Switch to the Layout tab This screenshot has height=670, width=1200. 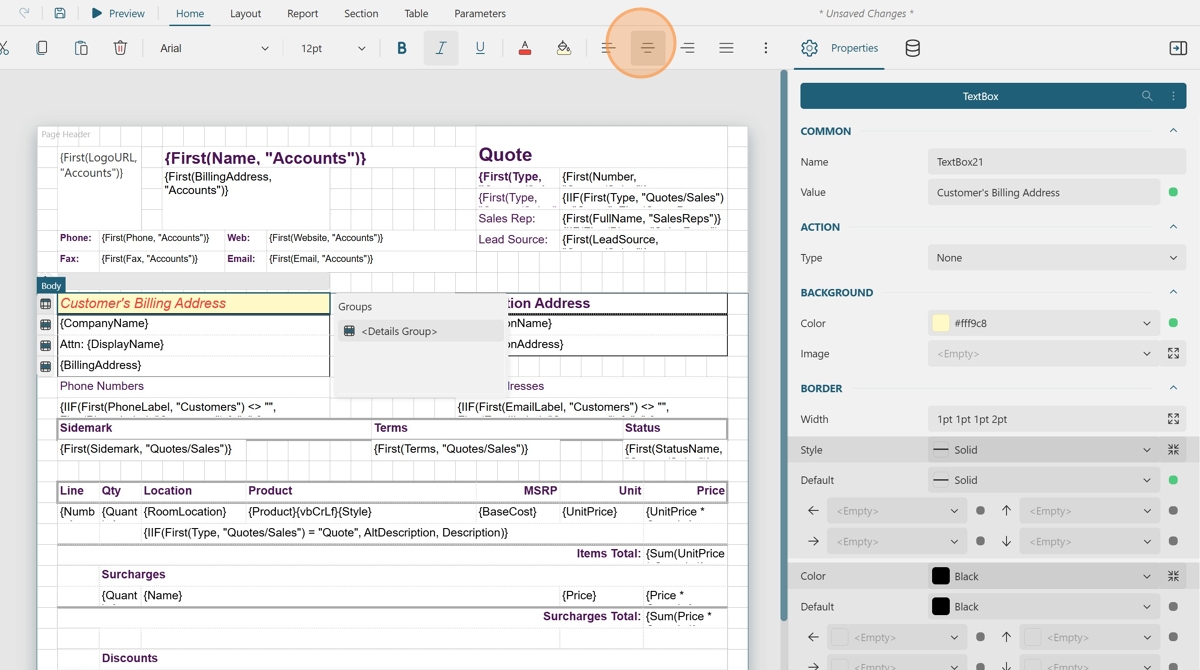[x=245, y=13]
